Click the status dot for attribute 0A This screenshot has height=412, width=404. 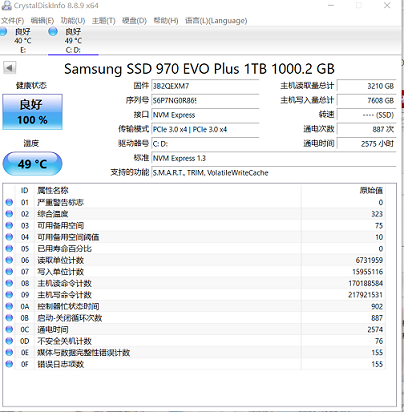(x=9, y=306)
